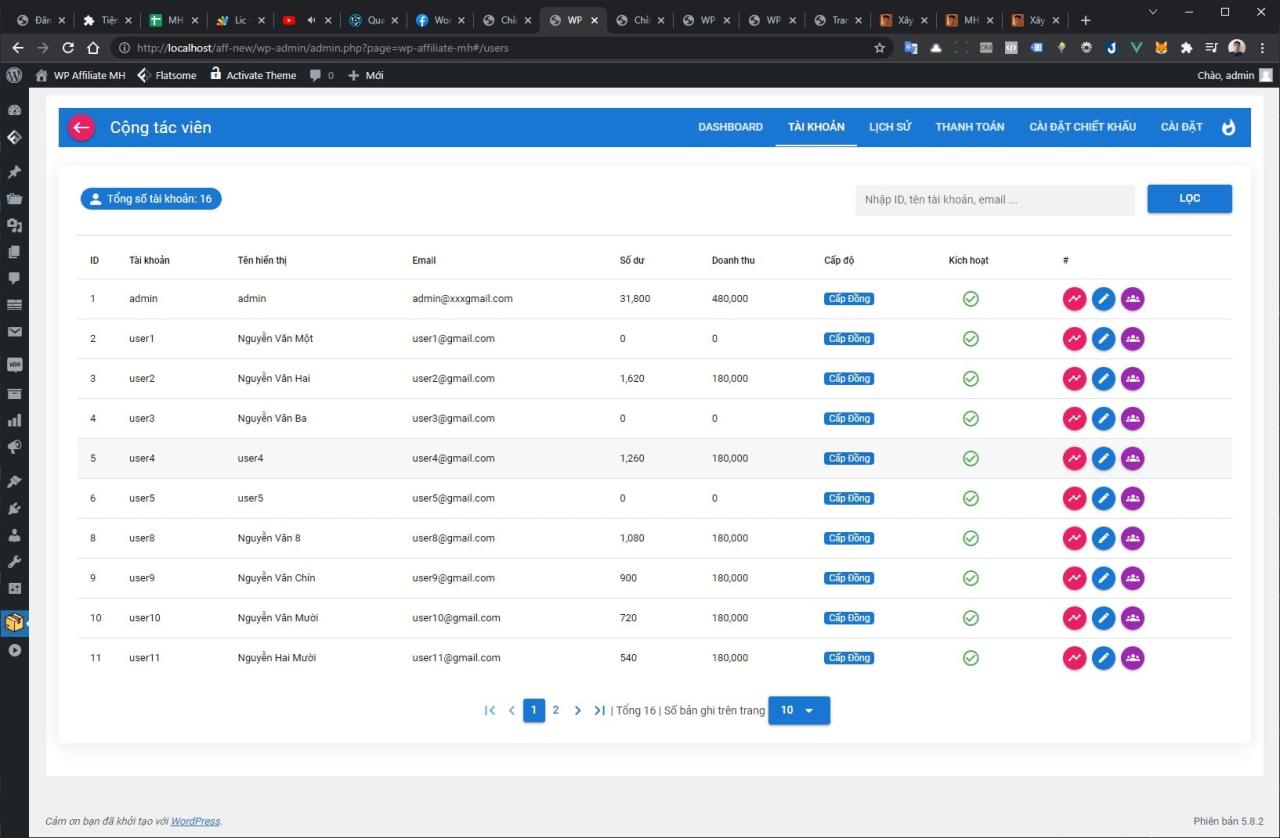
Task: Open the blue edit pencil icon for user1
Action: (1103, 338)
